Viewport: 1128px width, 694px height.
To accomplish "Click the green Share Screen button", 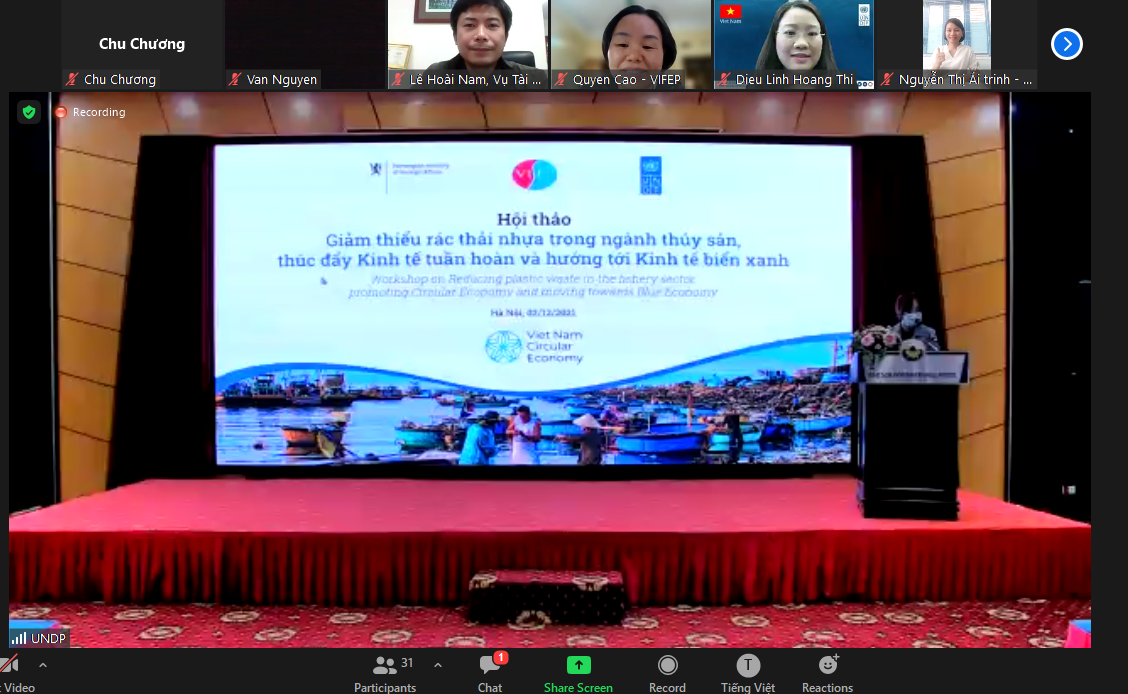I will tap(578, 673).
